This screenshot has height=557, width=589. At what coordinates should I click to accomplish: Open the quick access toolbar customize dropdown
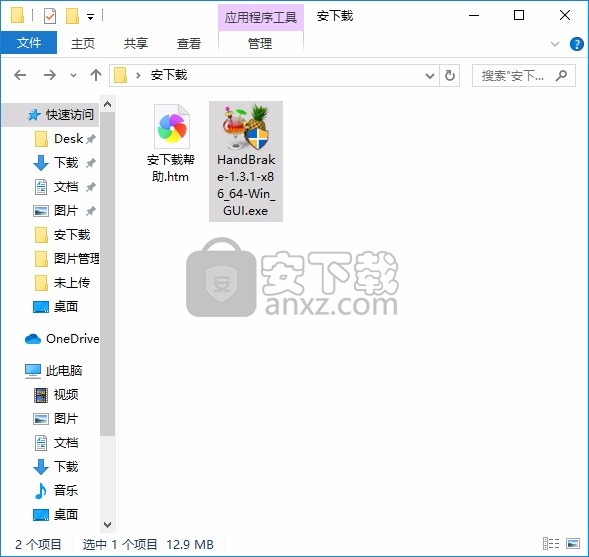(x=91, y=17)
